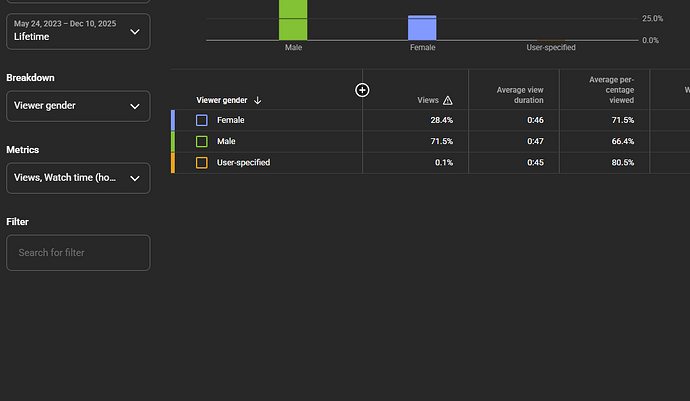Viewport: 690px width, 401px height.
Task: Click the sort arrow beside Viewer gender
Action: click(257, 100)
